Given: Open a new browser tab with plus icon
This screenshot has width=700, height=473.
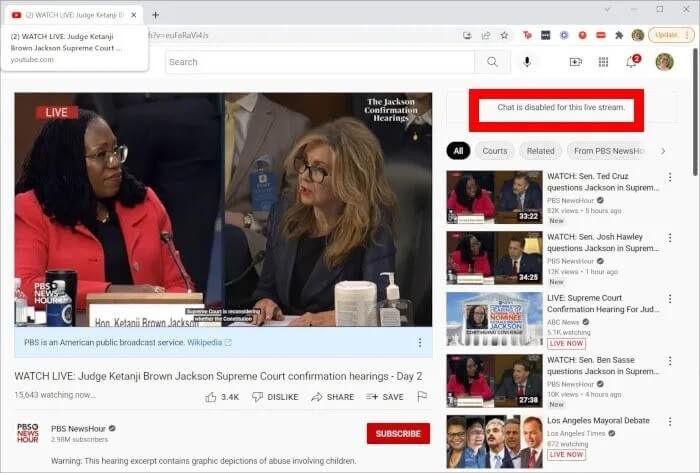Looking at the screenshot, I should coord(155,15).
